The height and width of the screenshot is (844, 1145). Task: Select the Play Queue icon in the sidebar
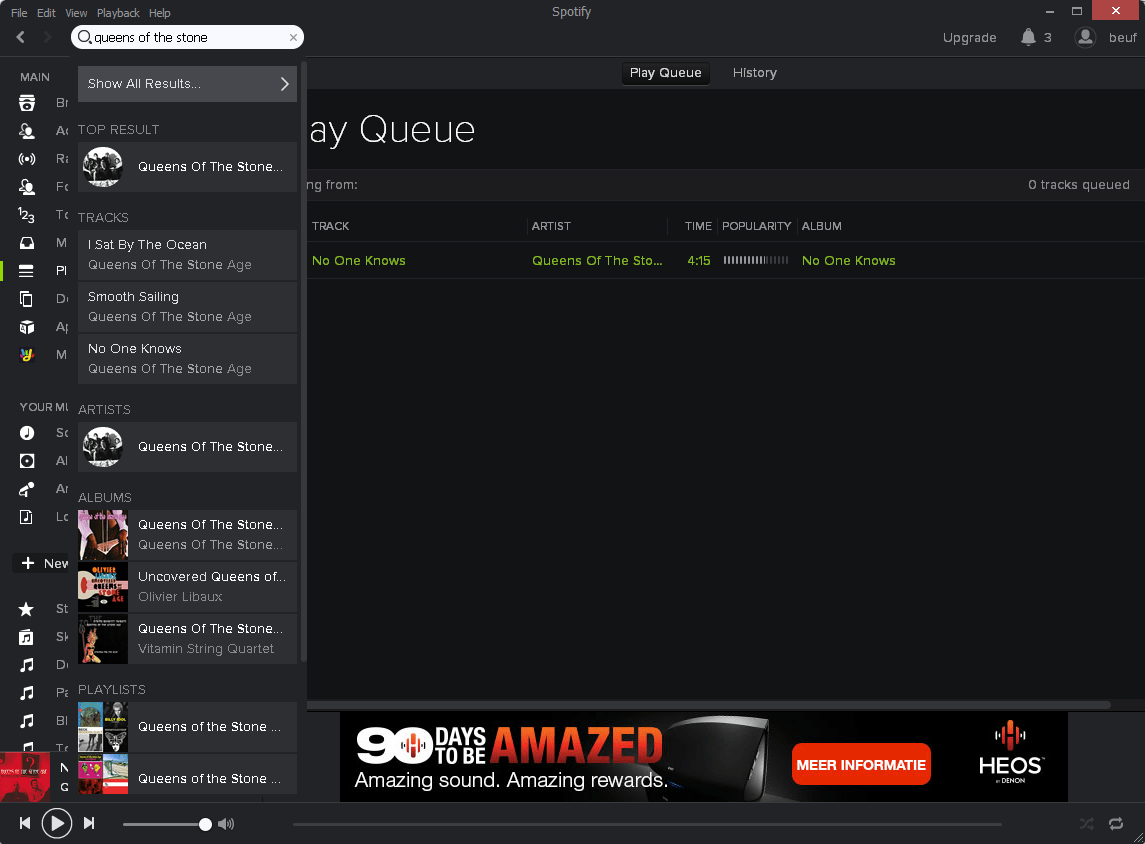tap(26, 271)
